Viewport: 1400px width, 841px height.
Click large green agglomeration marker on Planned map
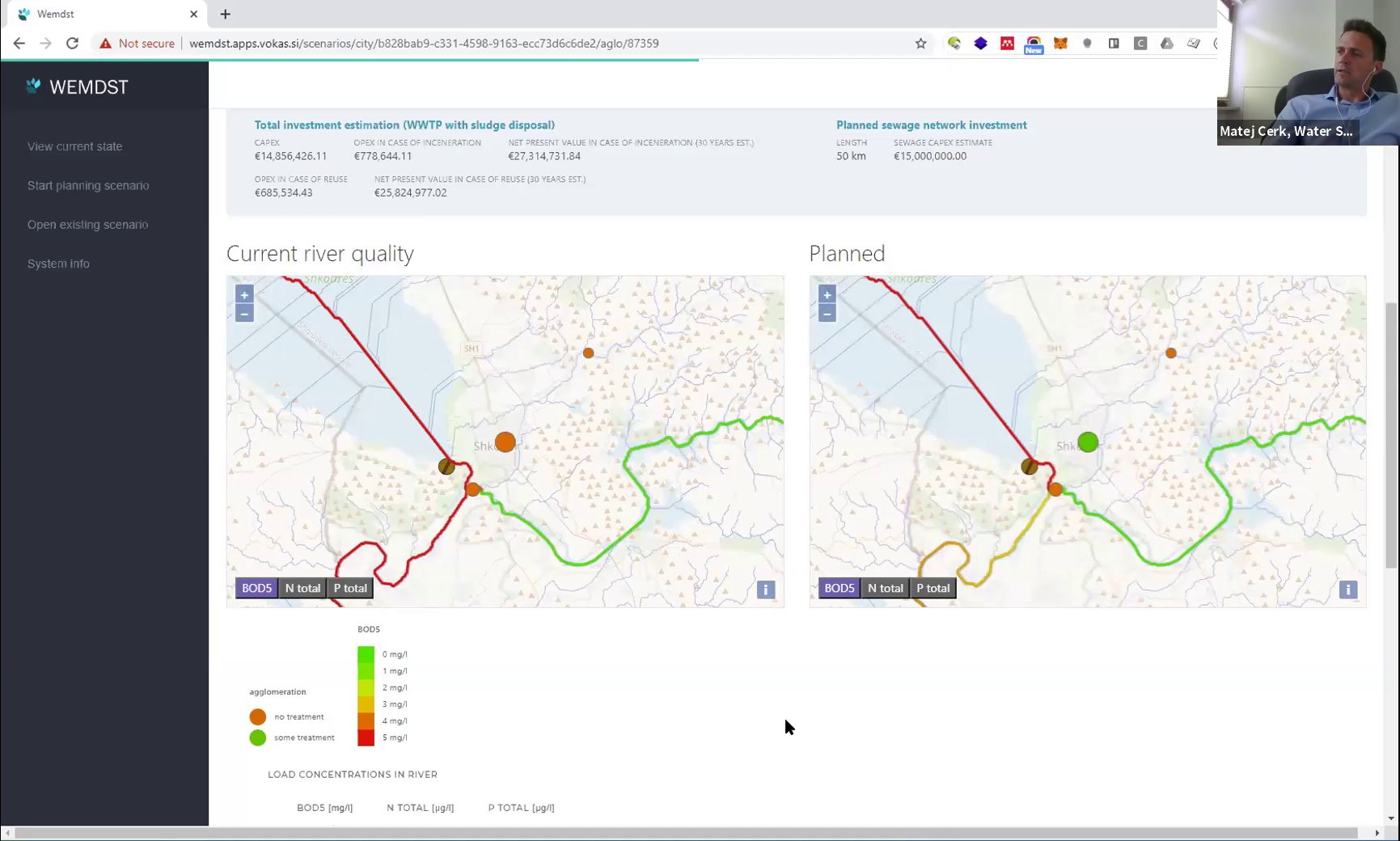point(1088,442)
